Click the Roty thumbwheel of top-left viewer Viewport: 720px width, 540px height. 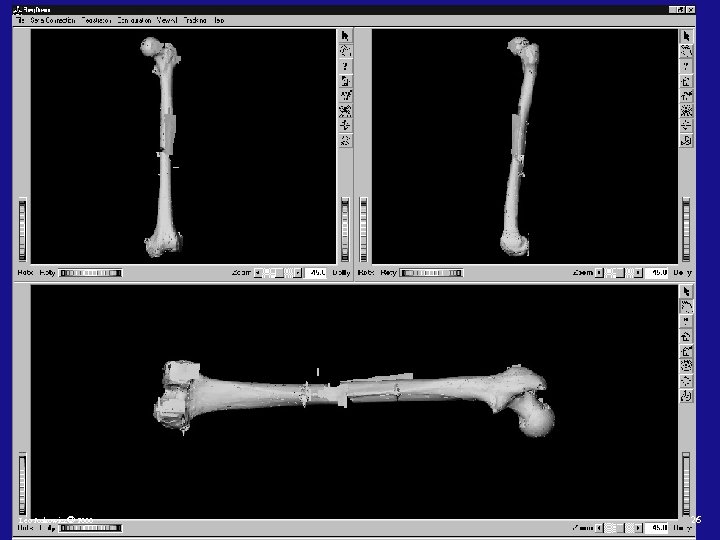91,273
